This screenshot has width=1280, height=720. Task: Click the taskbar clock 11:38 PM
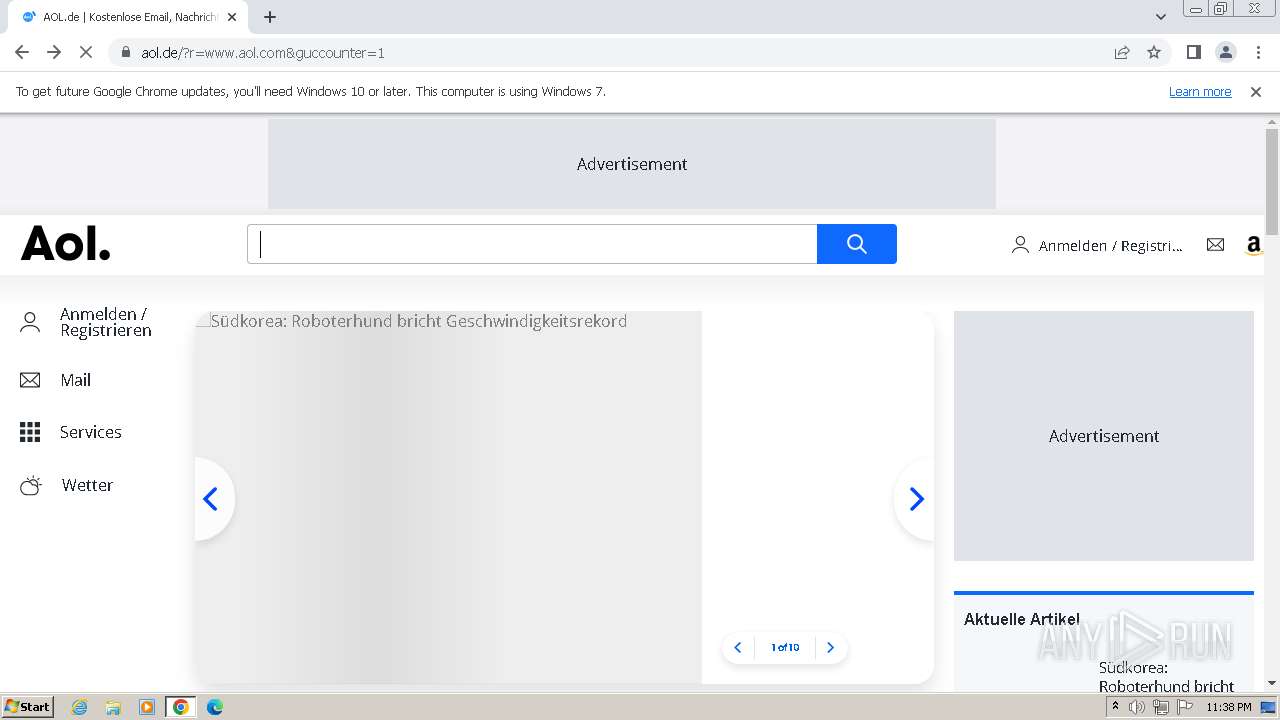tap(1229, 707)
